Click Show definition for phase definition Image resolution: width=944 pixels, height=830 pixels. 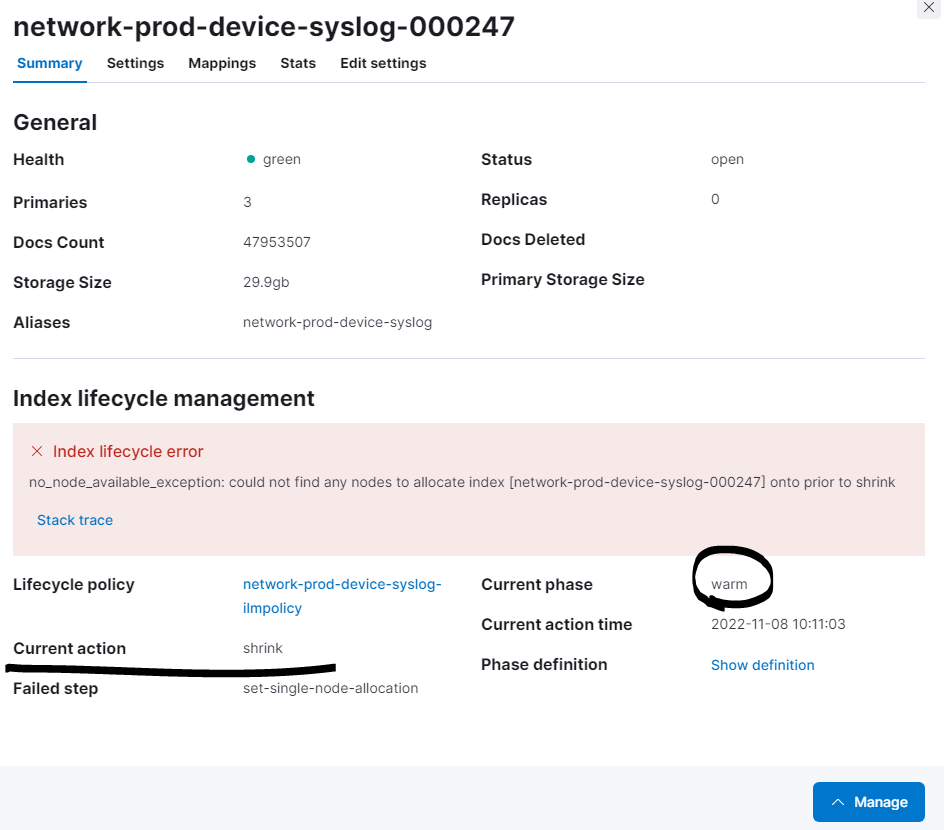tap(762, 665)
